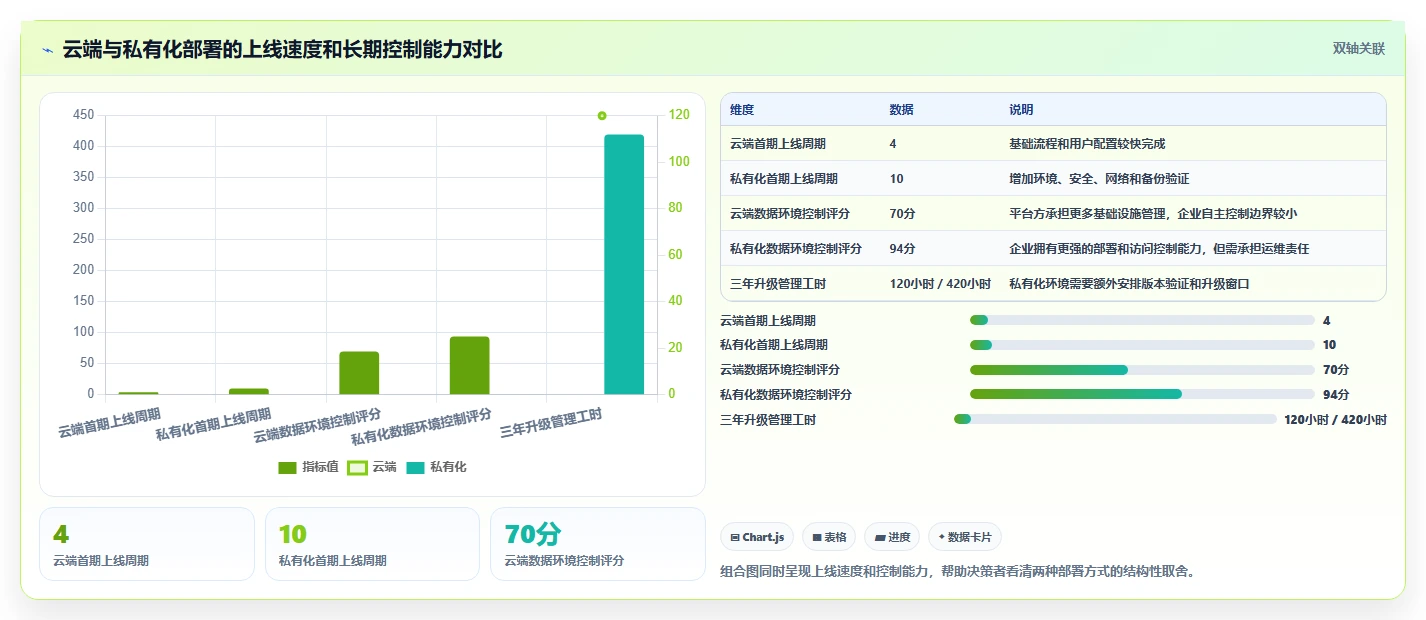This screenshot has width=1426, height=620.
Task: Click the 三年升级管理工时 progress bar
Action: 1115,419
